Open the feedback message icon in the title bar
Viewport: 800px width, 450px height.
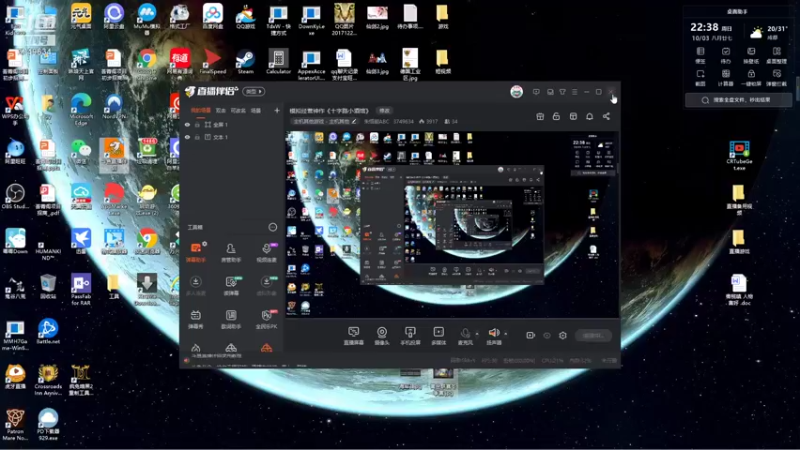[x=536, y=92]
